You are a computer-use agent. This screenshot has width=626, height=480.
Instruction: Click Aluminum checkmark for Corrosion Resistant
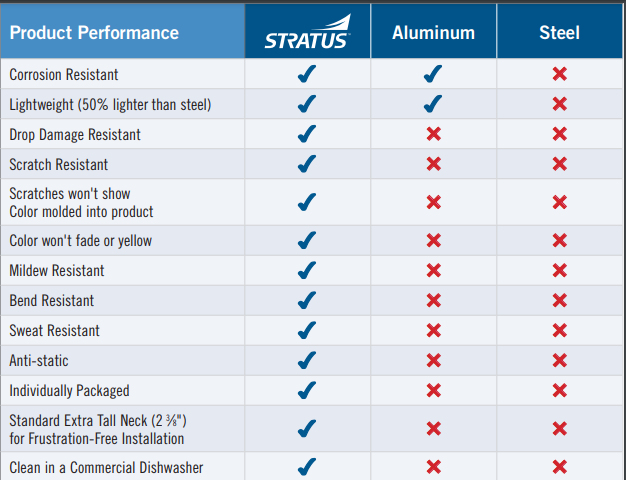click(433, 74)
